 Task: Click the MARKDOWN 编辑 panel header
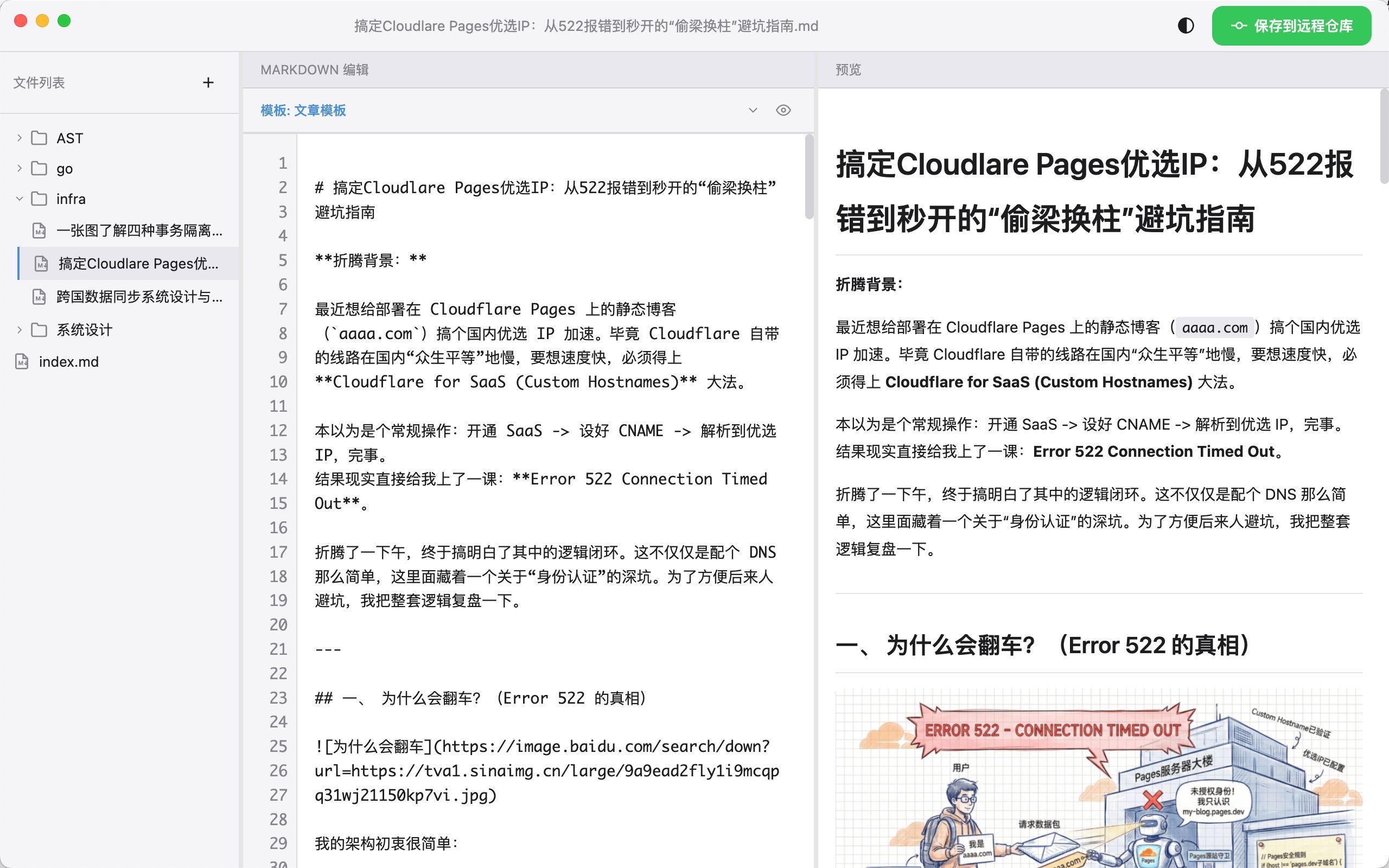tap(315, 69)
